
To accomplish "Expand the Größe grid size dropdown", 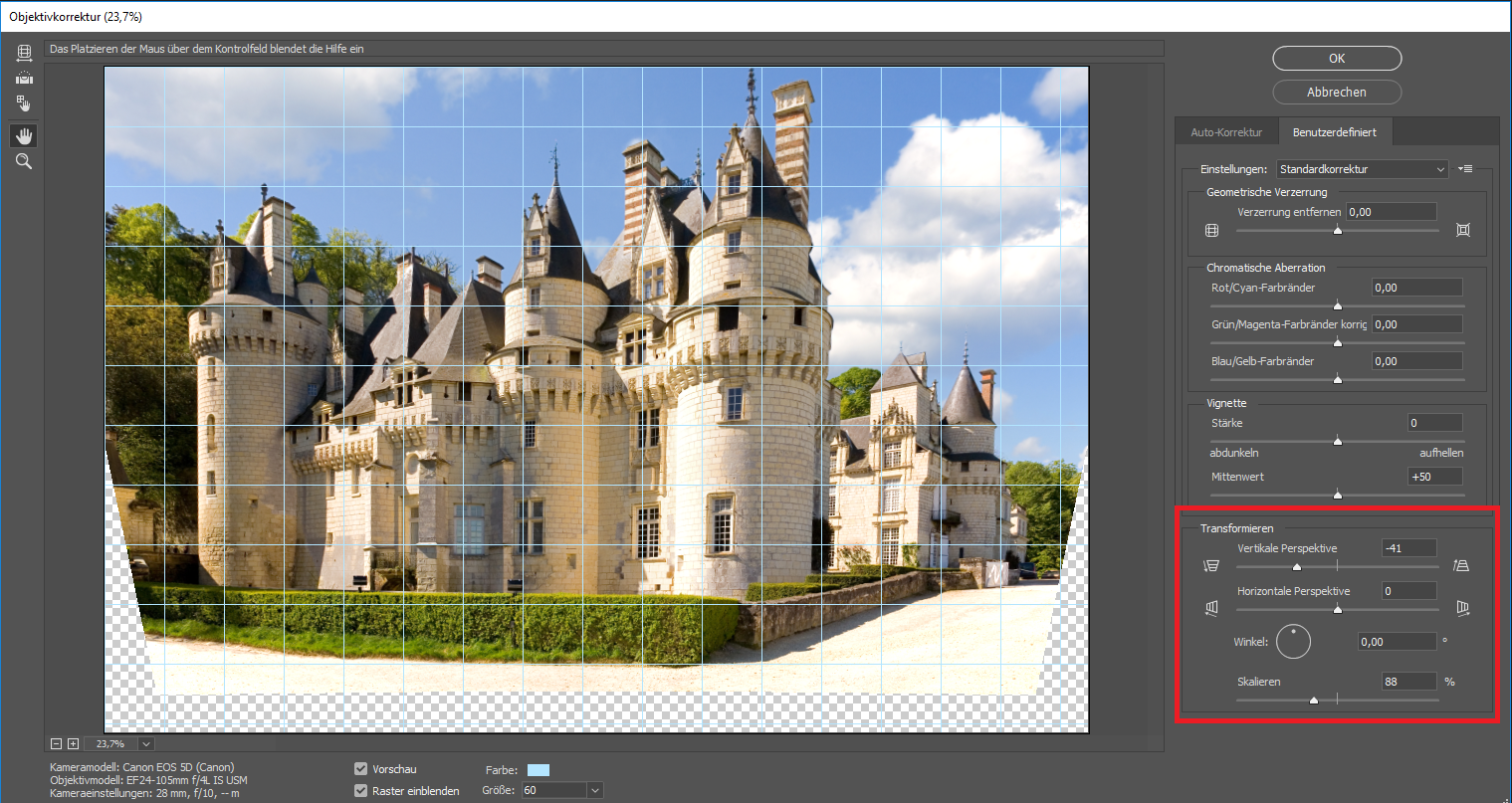I will pos(594,790).
